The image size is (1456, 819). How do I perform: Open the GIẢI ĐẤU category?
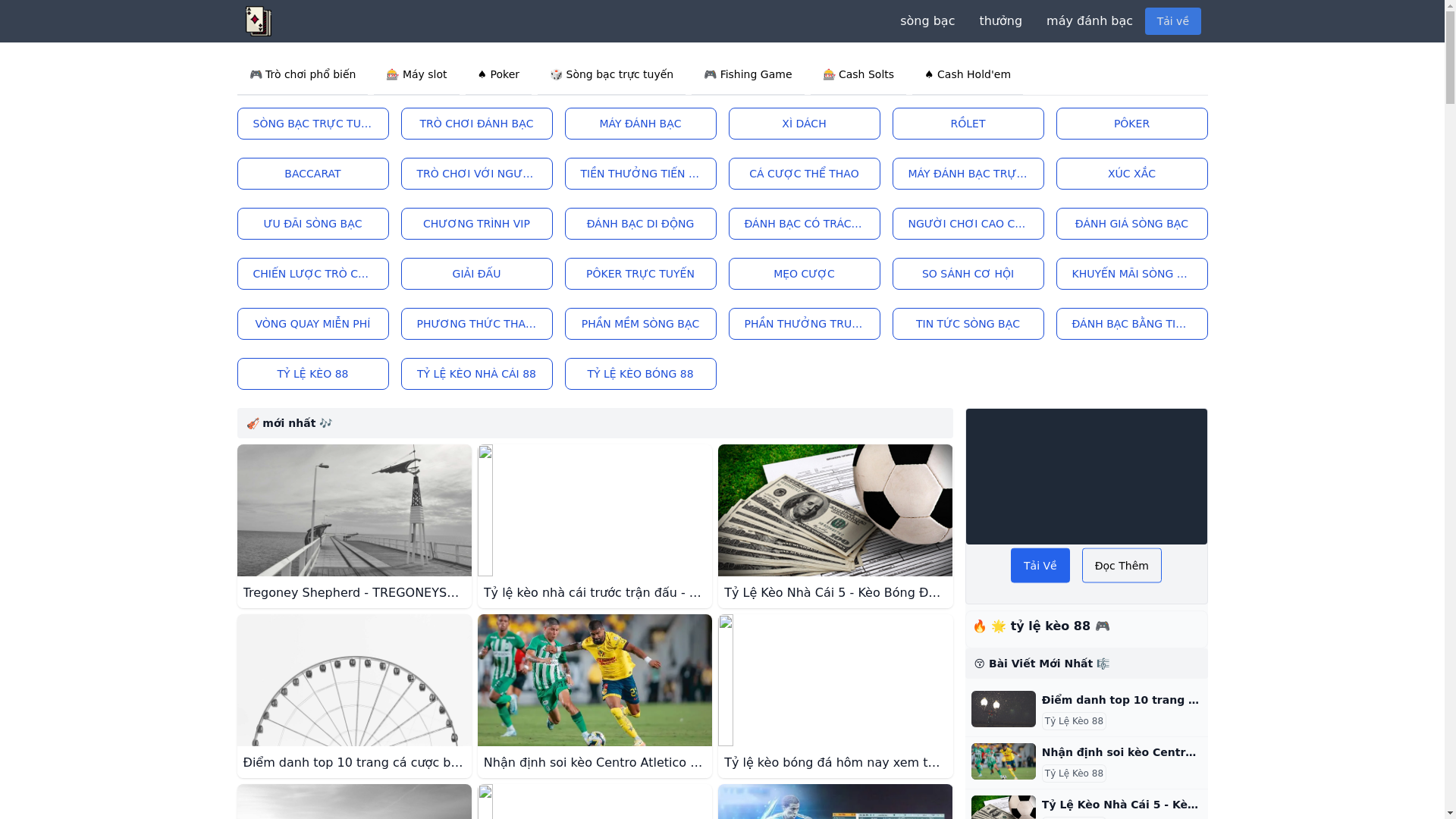[x=476, y=274]
